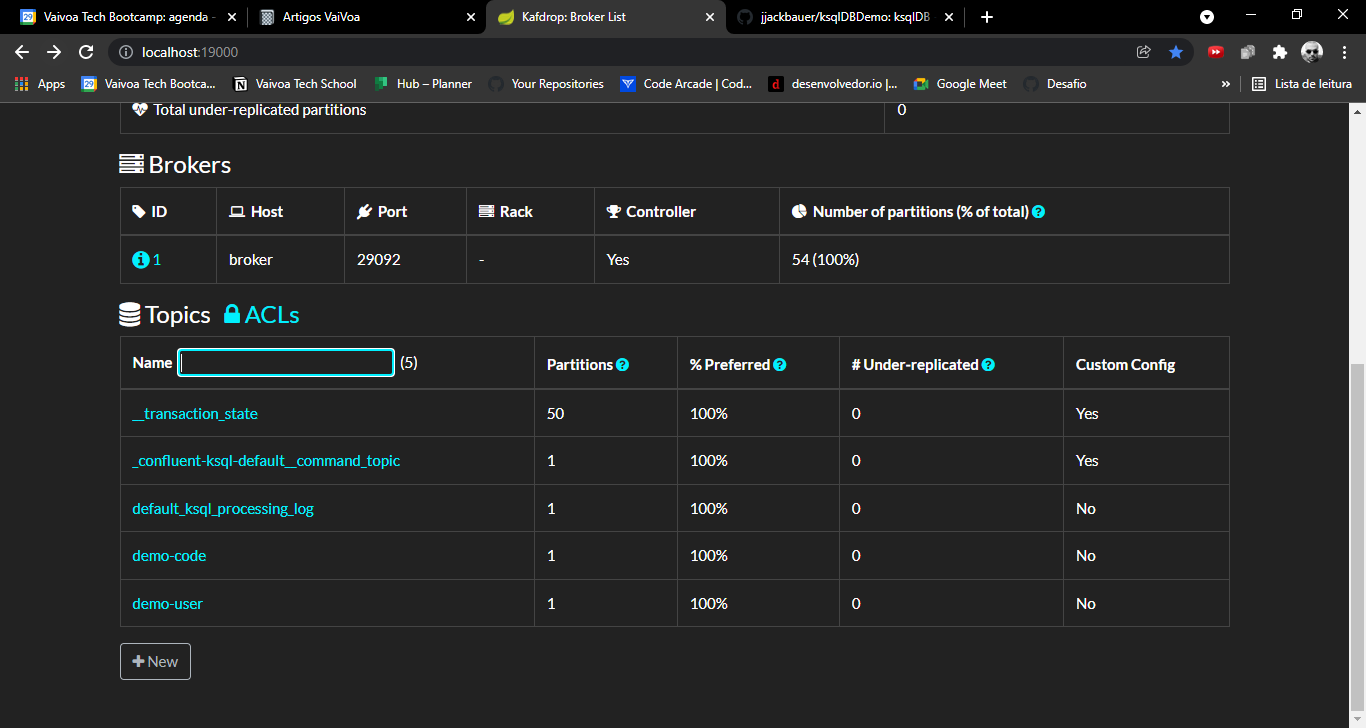Reload the Kafdrop page
The width and height of the screenshot is (1366, 728).
(86, 52)
